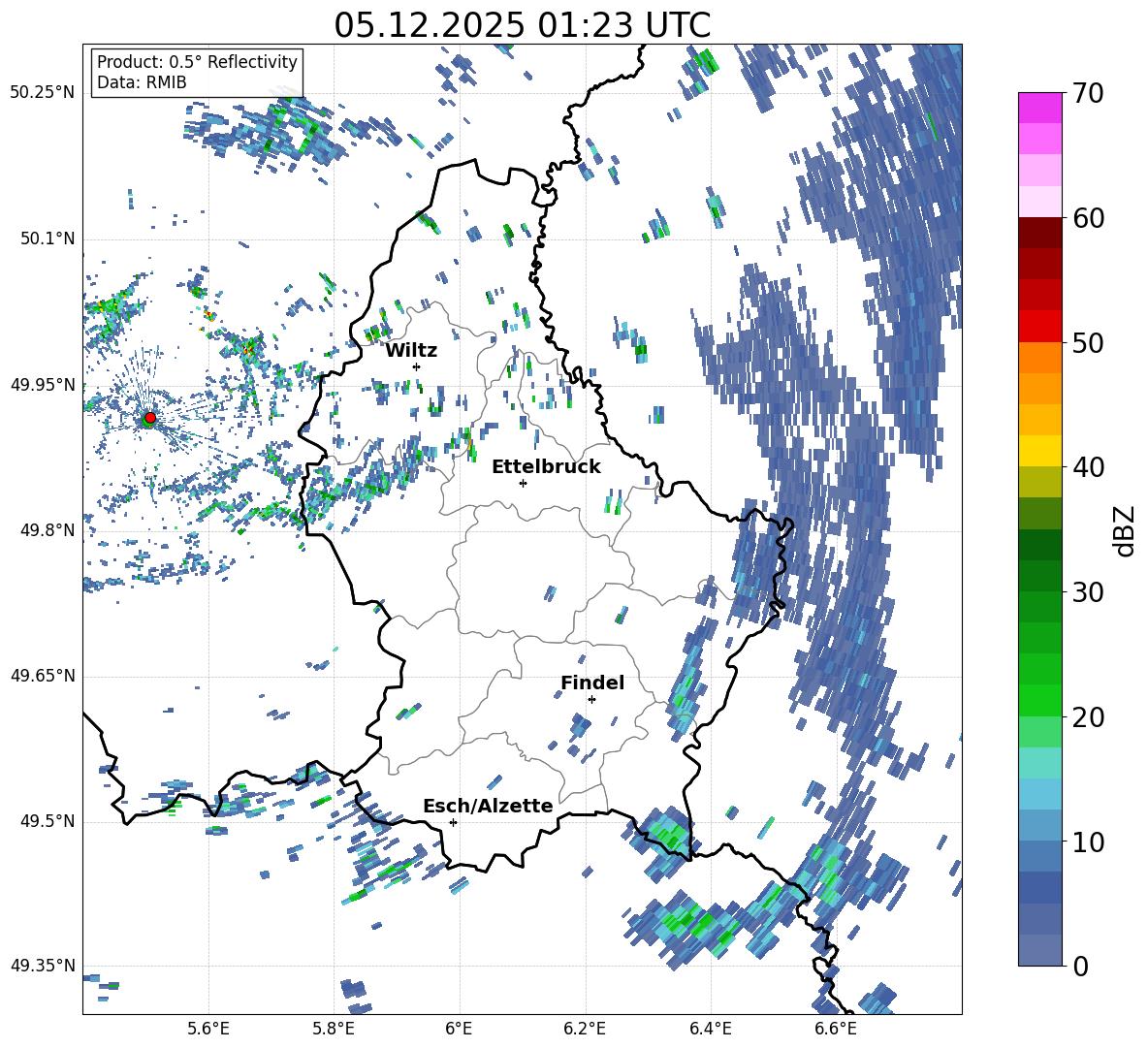
Task: Click the dBZ colorbar axis label
Action: (x=1126, y=530)
